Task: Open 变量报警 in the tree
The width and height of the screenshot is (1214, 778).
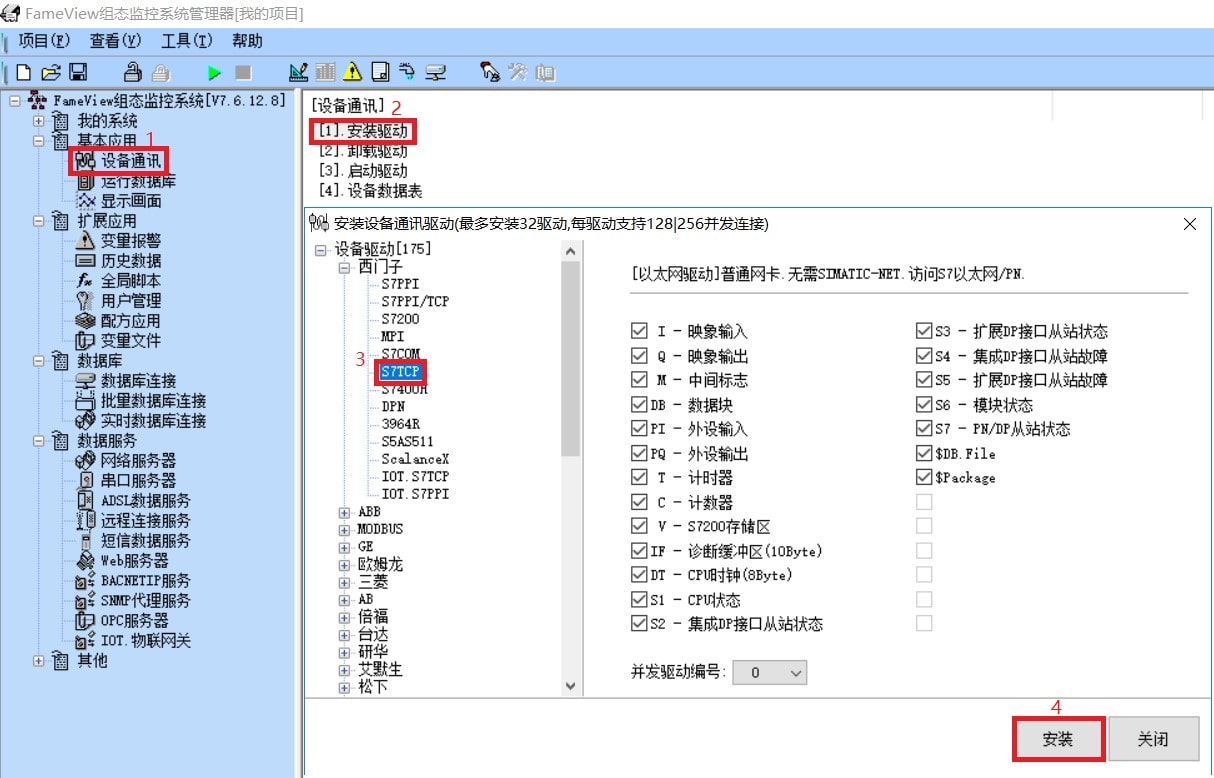Action: click(130, 241)
